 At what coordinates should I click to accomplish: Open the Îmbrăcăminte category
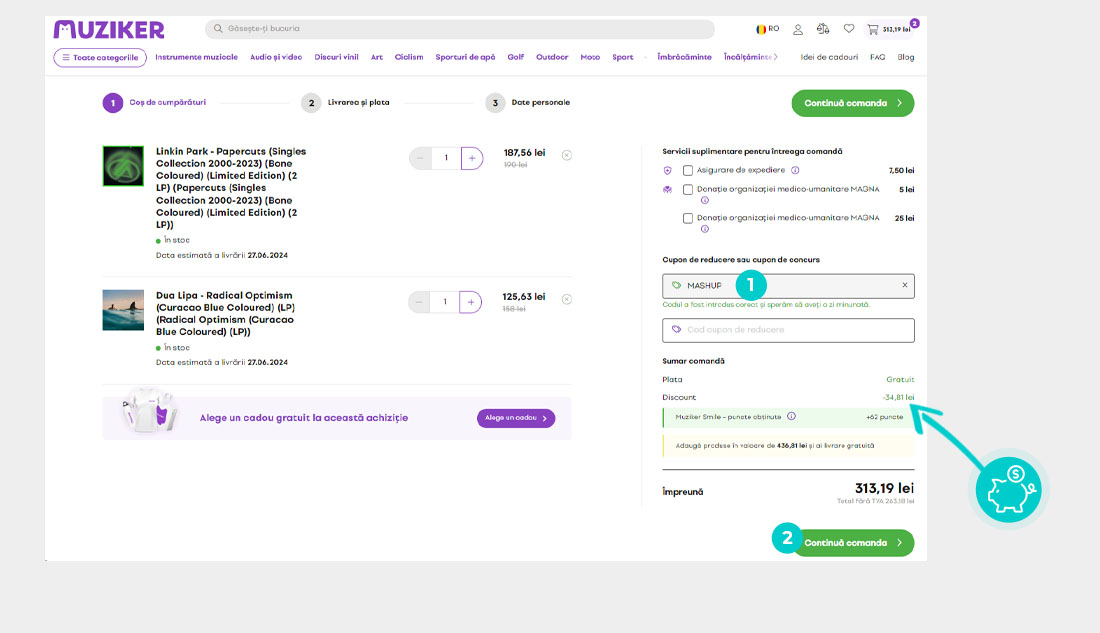(684, 57)
